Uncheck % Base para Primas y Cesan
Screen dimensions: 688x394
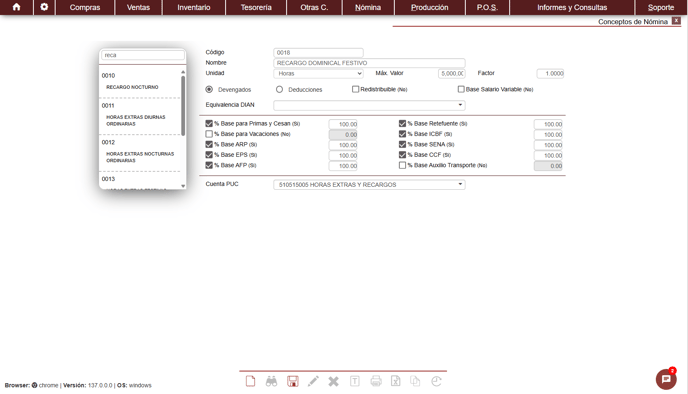[x=209, y=124]
